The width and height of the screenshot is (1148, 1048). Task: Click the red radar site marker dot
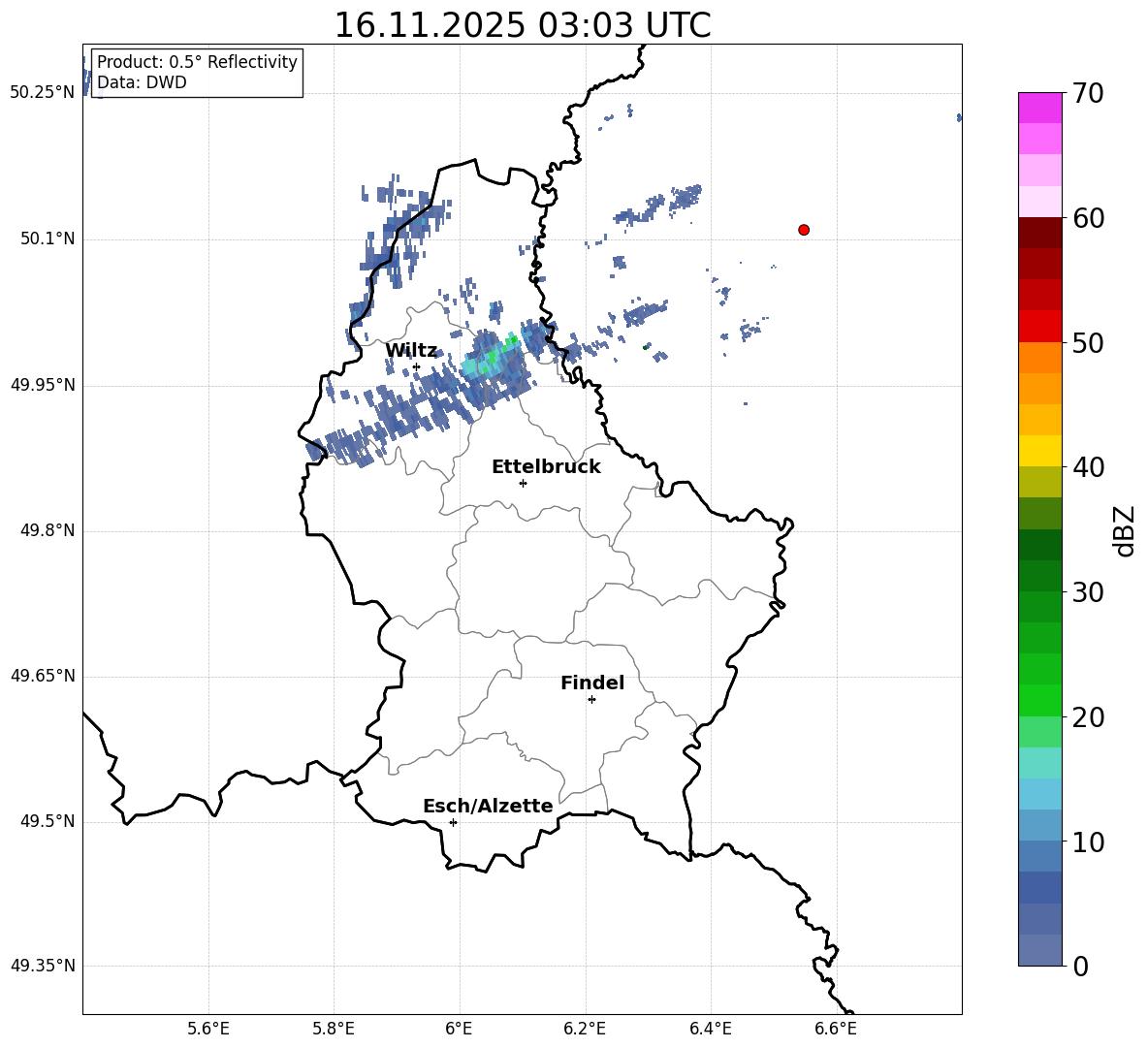pos(804,230)
